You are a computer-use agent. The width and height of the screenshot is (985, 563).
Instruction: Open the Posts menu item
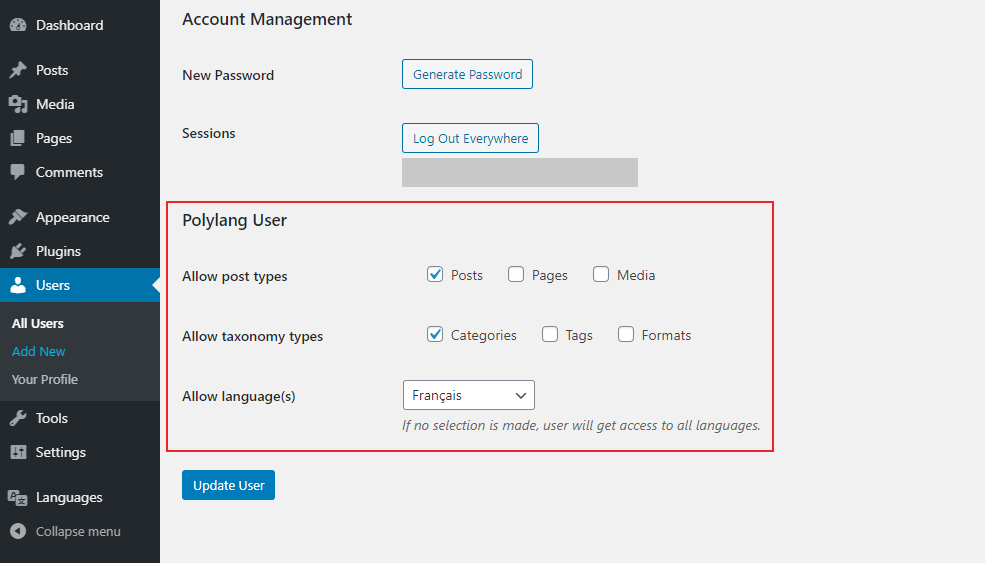pyautogui.click(x=80, y=70)
